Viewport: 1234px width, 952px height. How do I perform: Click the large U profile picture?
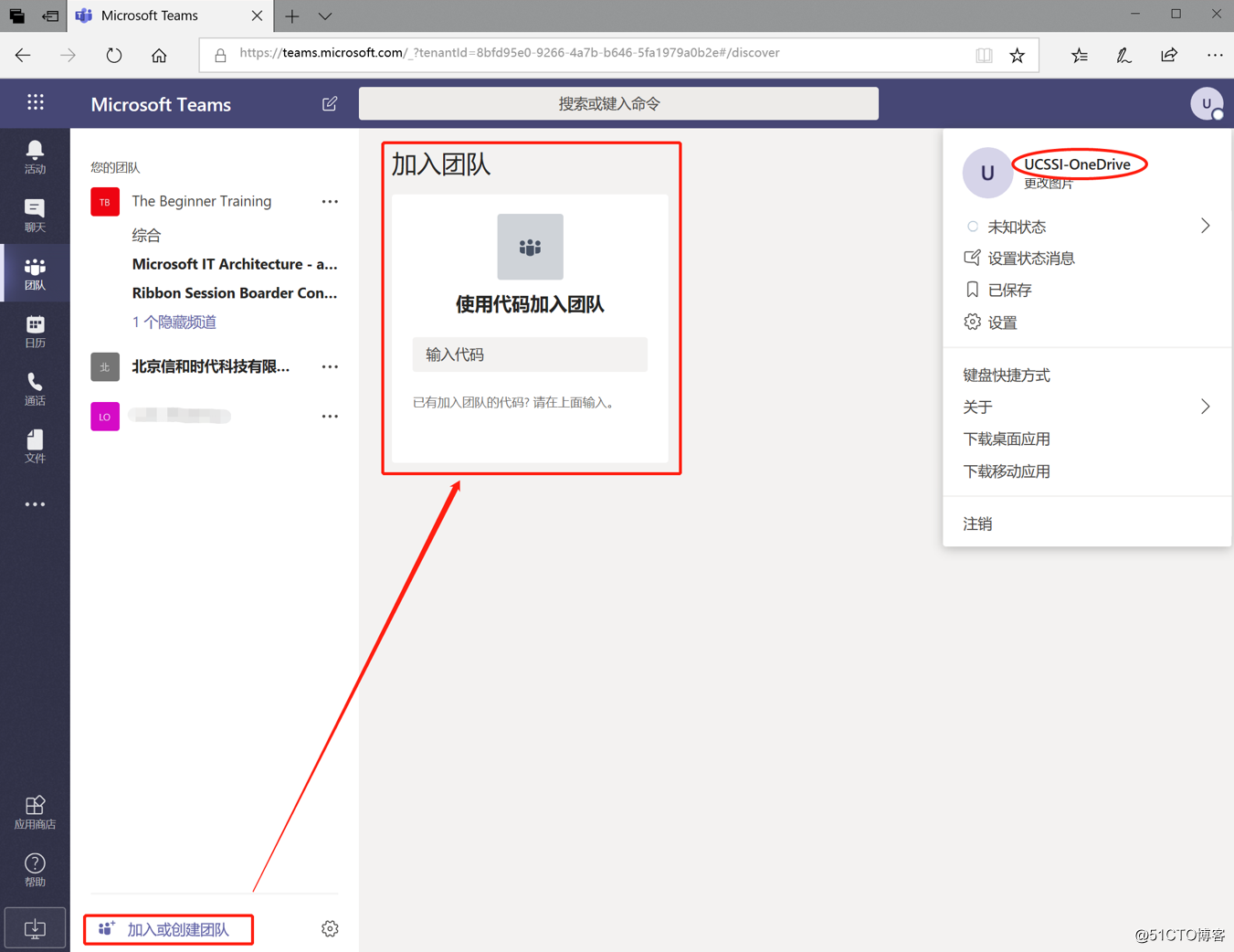tap(987, 173)
